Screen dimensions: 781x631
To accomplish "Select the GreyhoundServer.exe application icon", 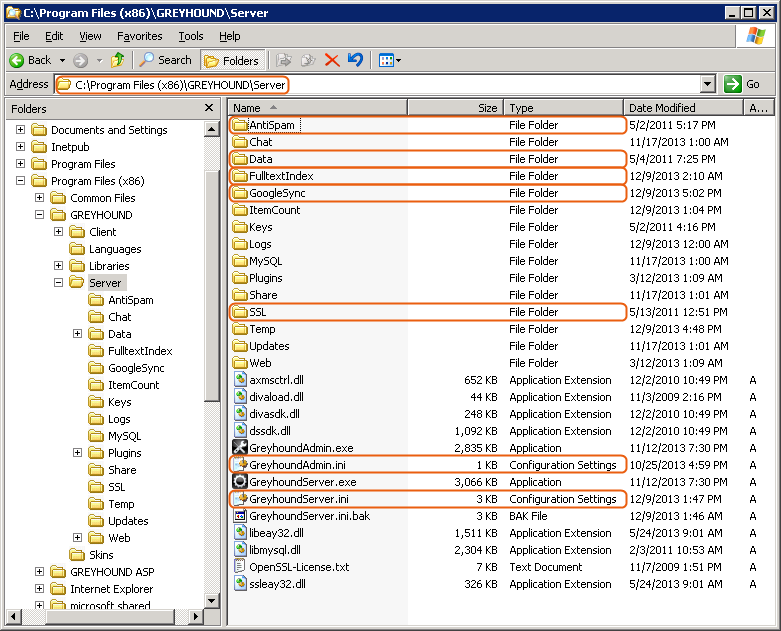I will [x=241, y=482].
